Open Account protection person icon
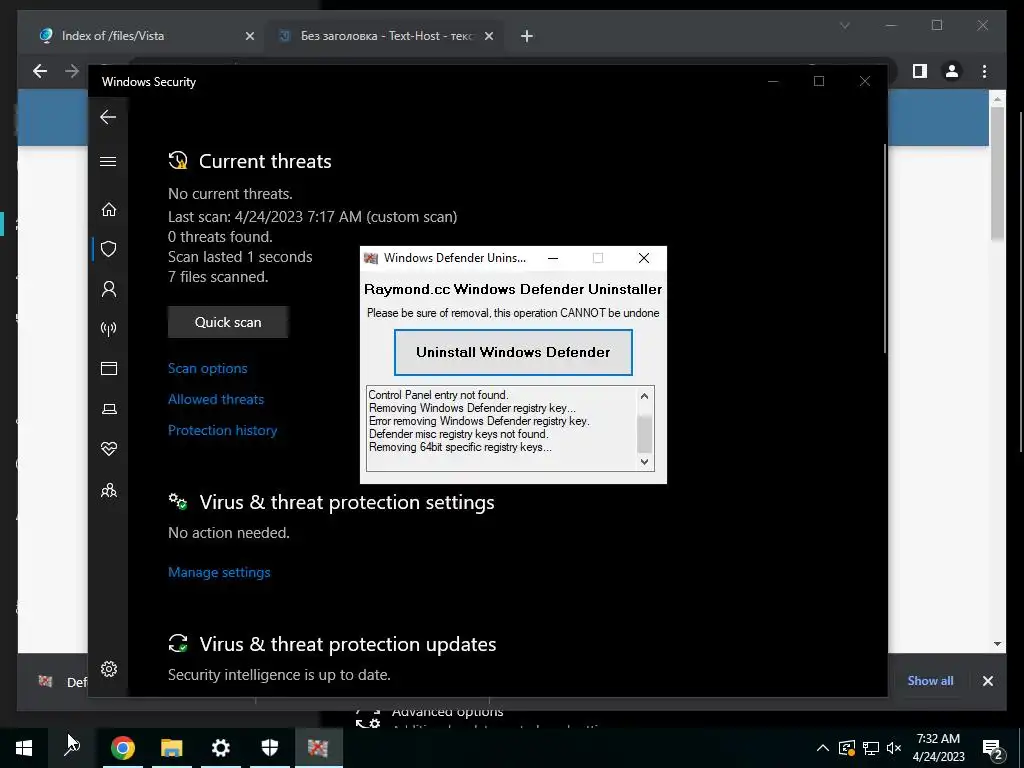The width and height of the screenshot is (1024, 768). click(x=108, y=289)
